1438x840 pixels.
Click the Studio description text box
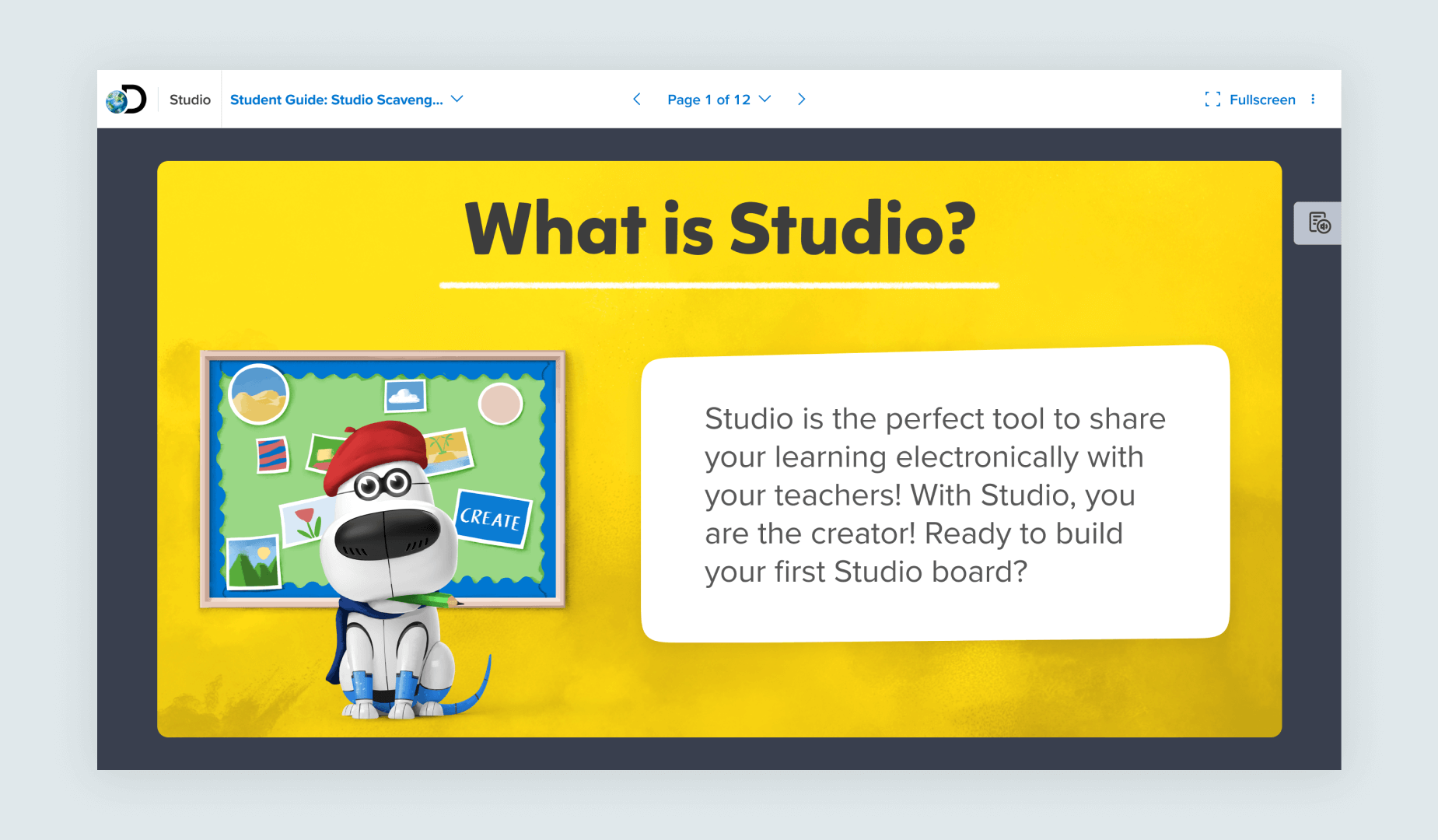[935, 494]
